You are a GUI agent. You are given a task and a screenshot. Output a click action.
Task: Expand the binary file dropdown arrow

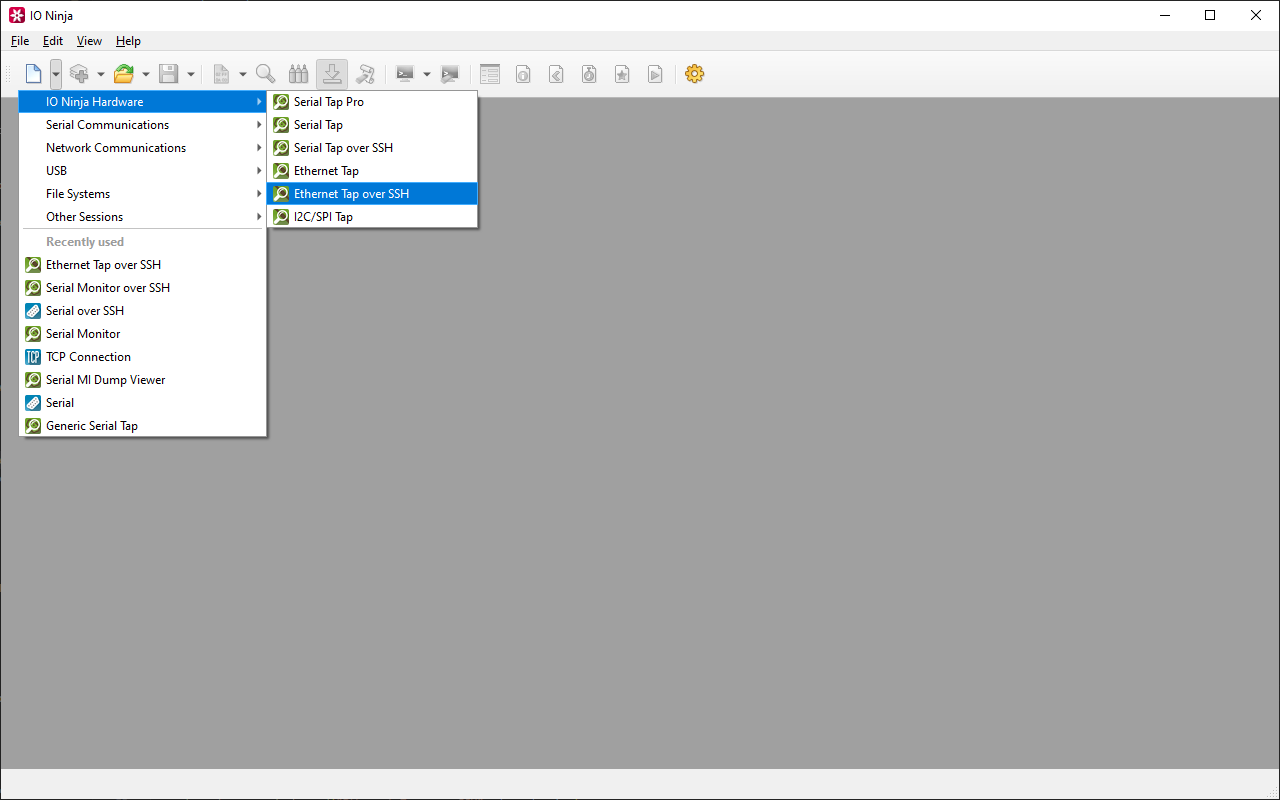(x=243, y=74)
